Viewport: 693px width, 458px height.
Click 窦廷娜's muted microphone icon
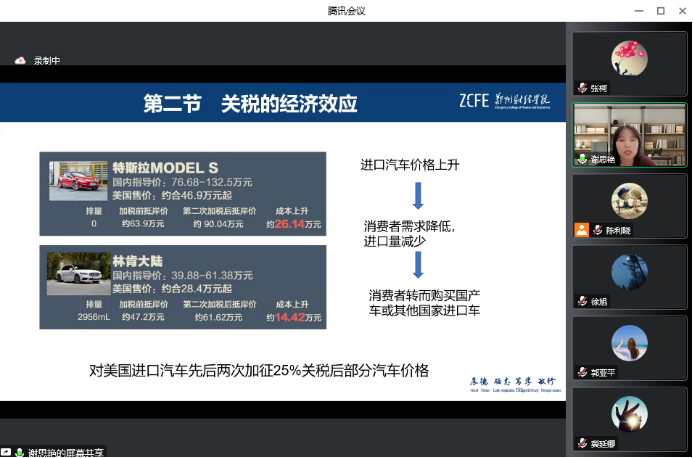(582, 443)
